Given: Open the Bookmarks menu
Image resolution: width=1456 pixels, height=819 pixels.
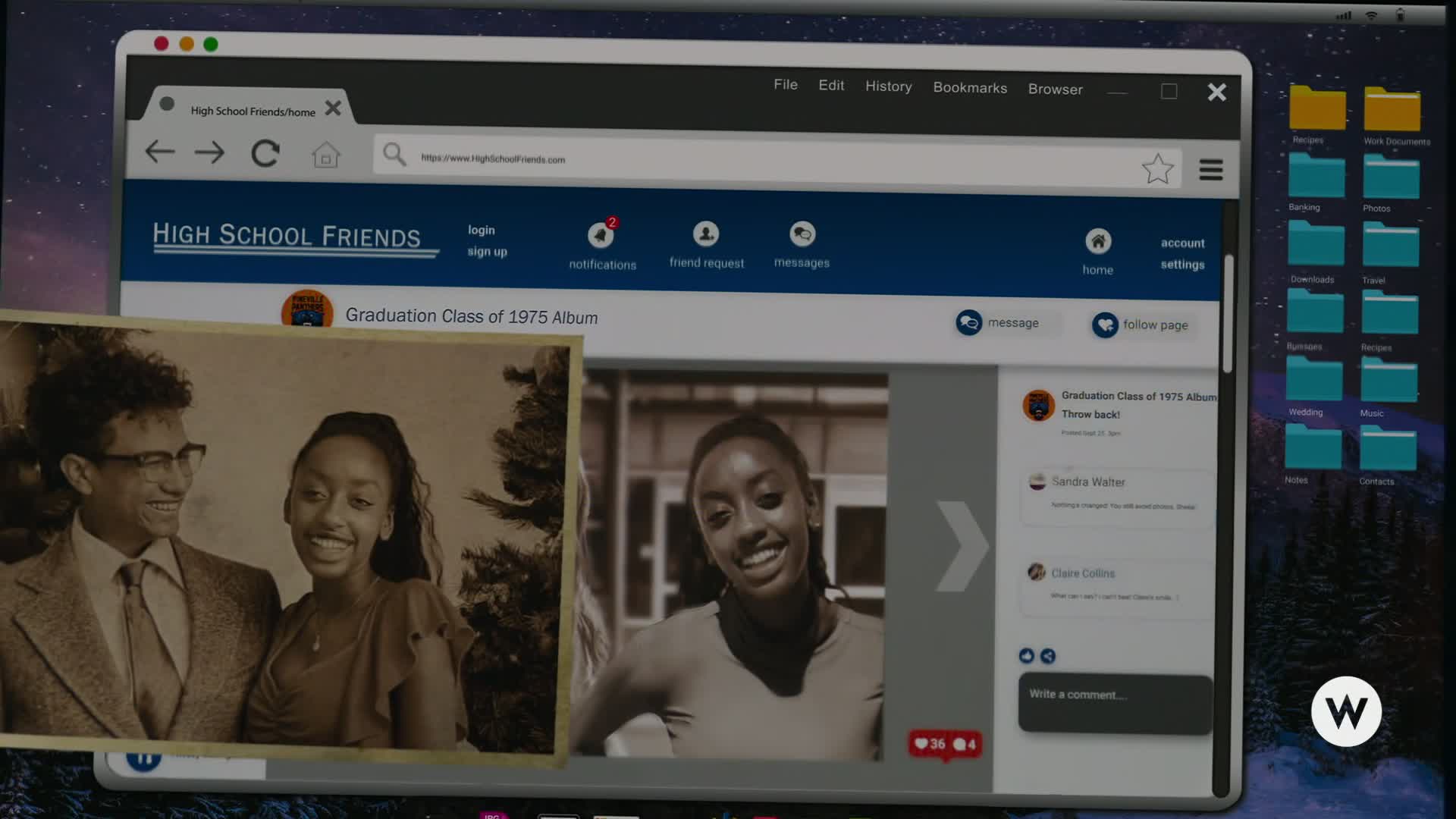Looking at the screenshot, I should (970, 88).
